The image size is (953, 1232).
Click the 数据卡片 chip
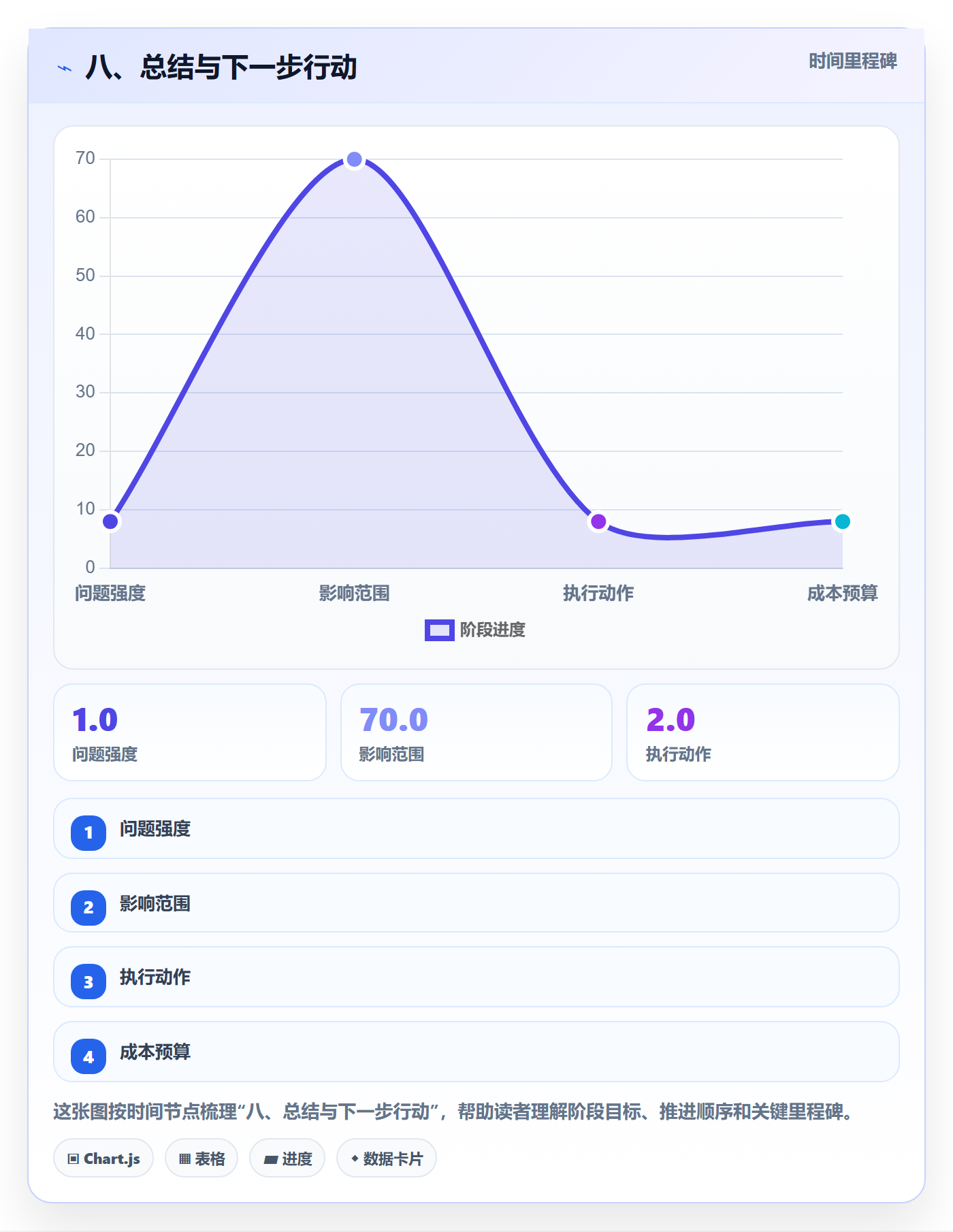point(387,1158)
